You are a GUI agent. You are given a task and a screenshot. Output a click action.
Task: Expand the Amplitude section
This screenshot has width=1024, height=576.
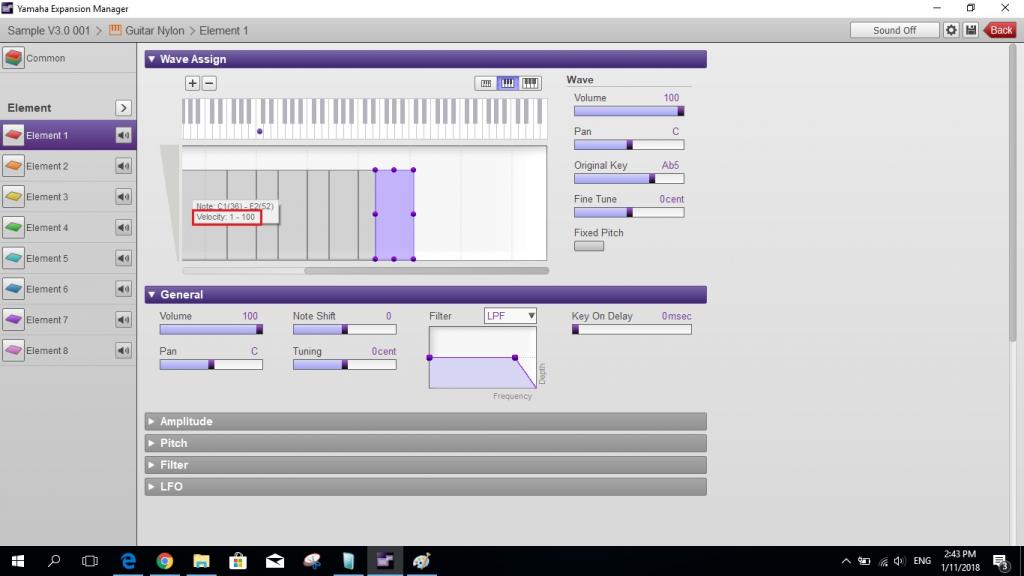(x=426, y=421)
